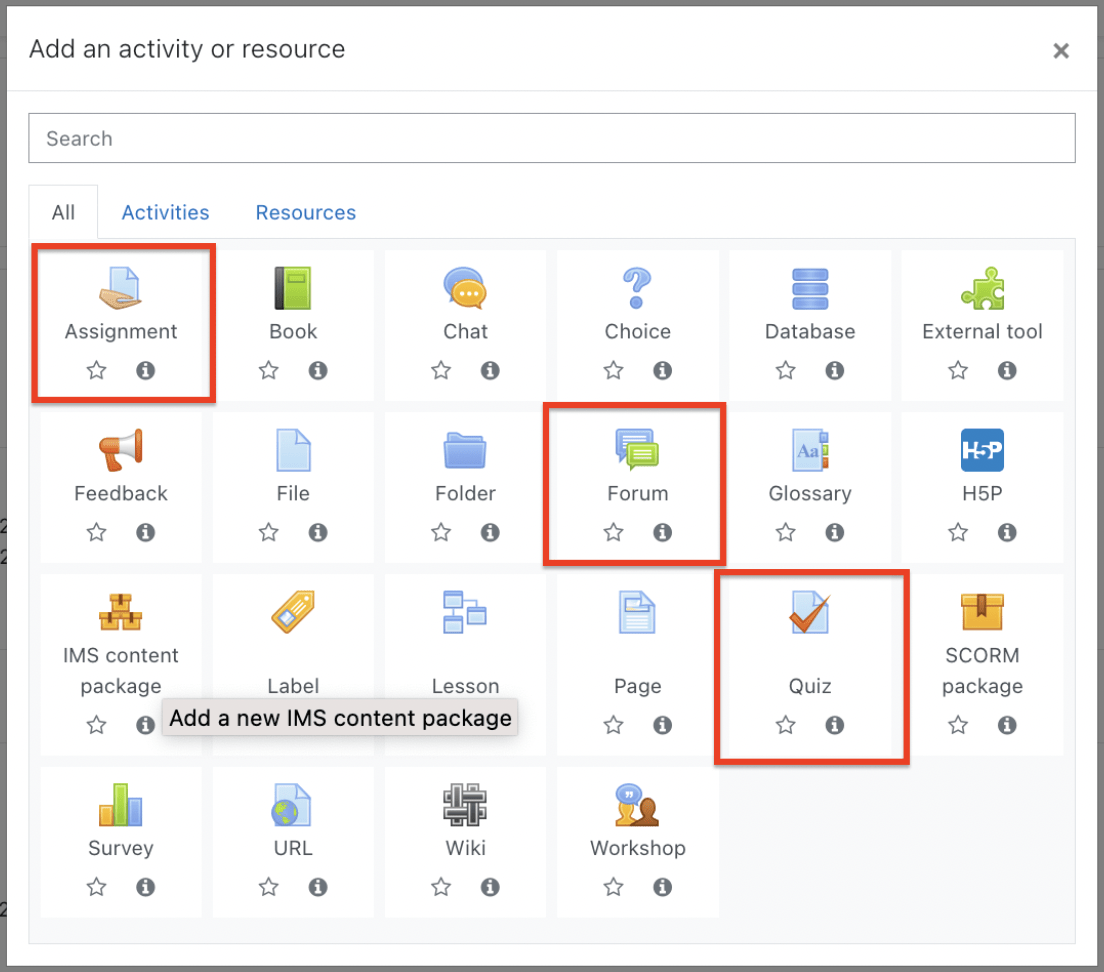Show information about the Forum activity

tap(662, 532)
